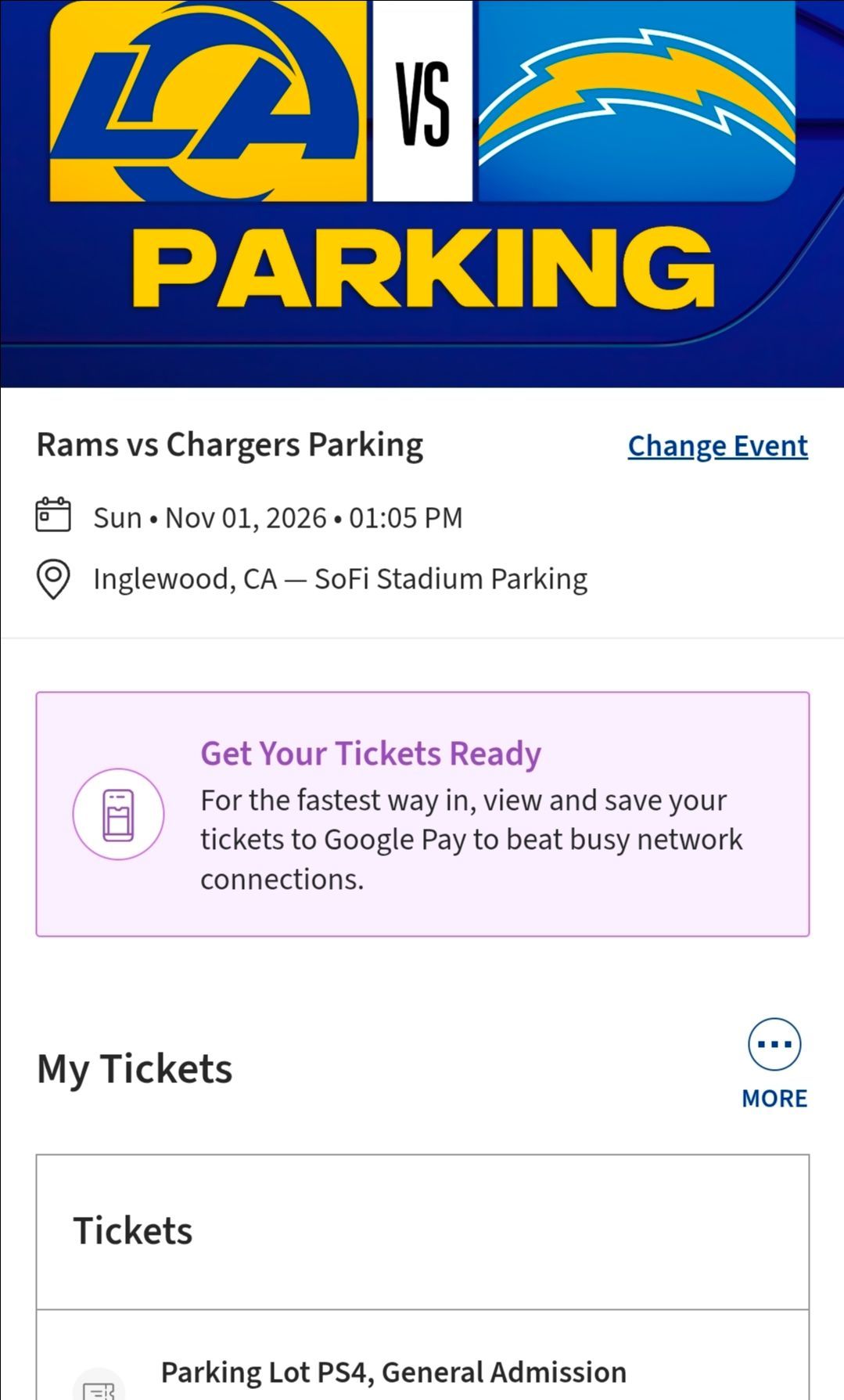Open the Google Pay tickets info banner
Viewport: 844px width, 1400px height.
point(422,814)
